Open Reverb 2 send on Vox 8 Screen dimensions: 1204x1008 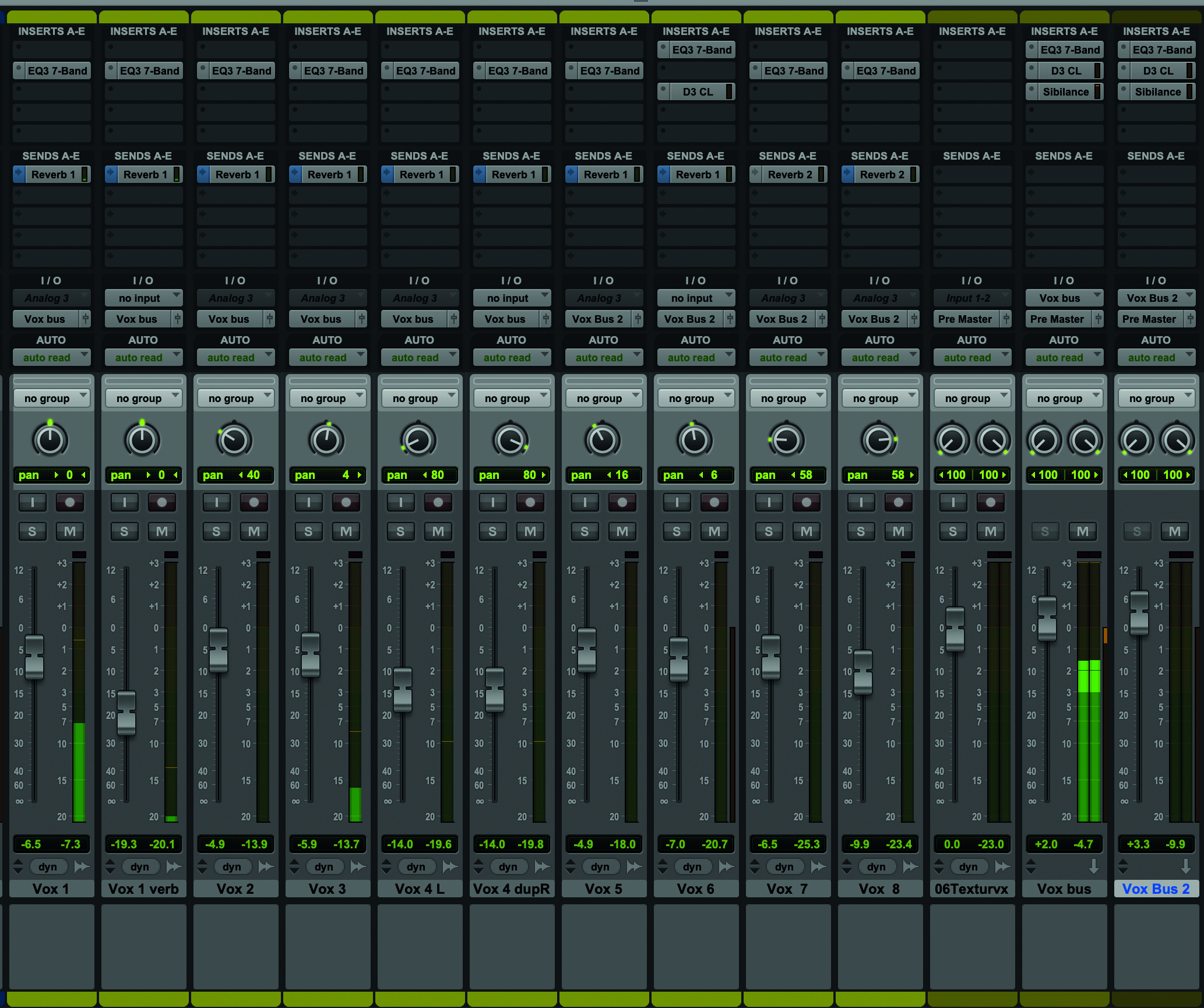click(881, 174)
